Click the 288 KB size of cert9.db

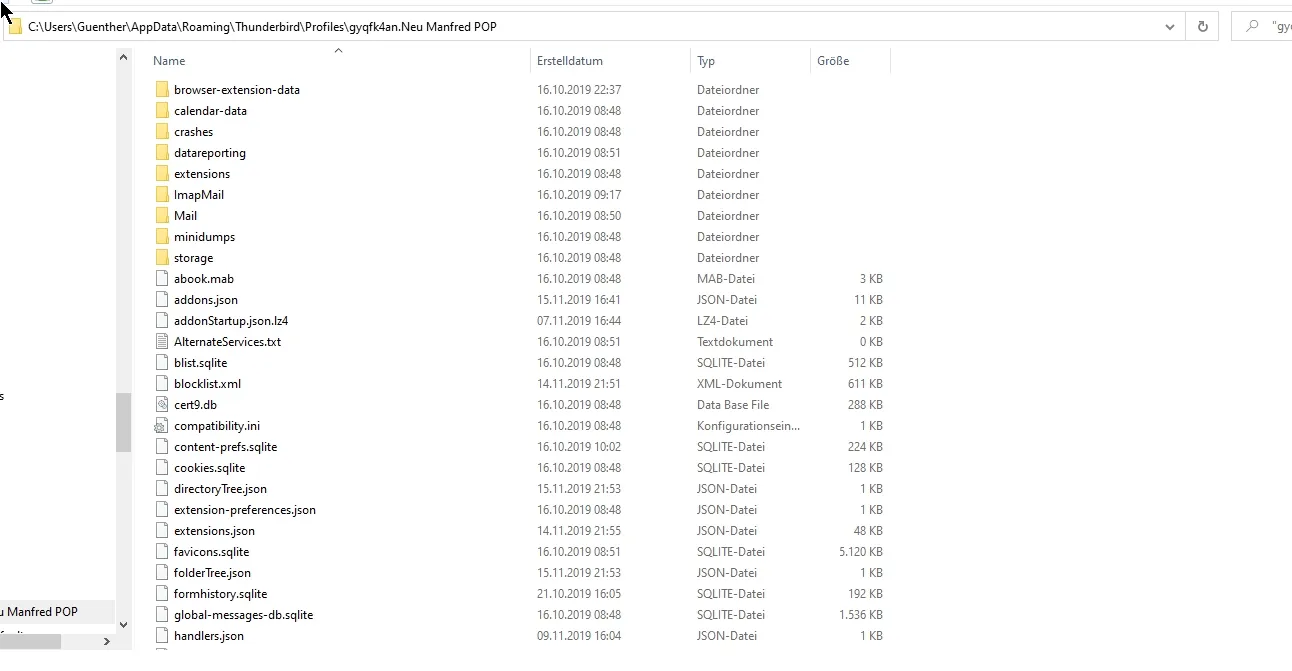865,405
